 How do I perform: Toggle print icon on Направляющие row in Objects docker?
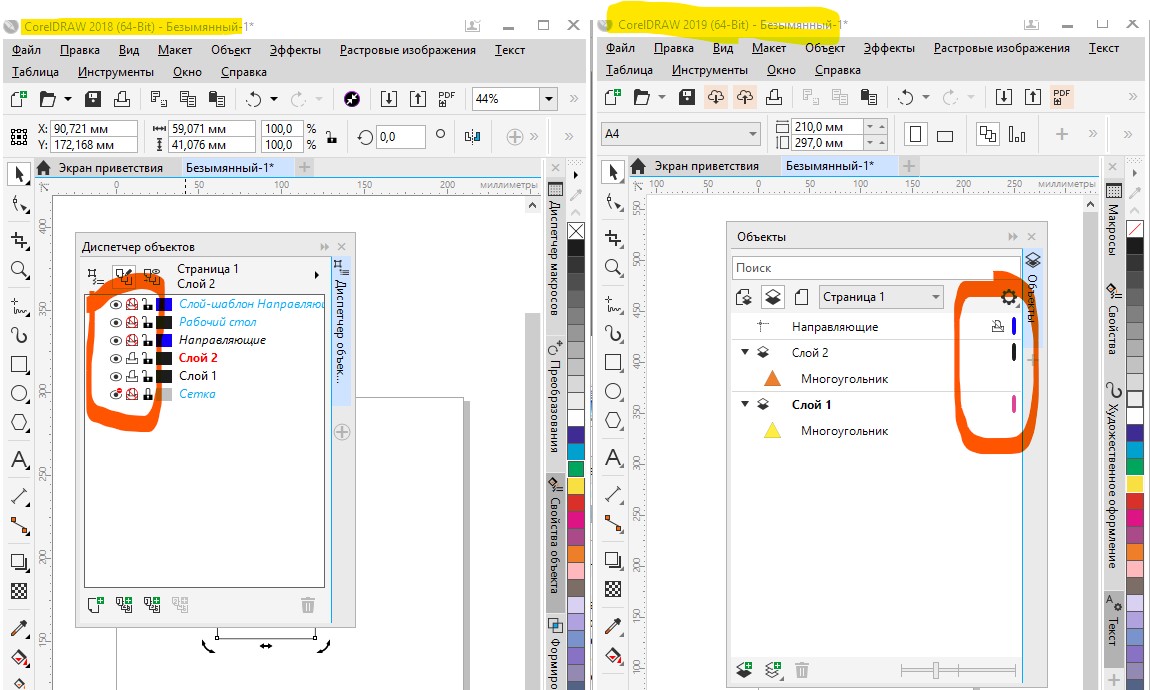click(x=997, y=326)
